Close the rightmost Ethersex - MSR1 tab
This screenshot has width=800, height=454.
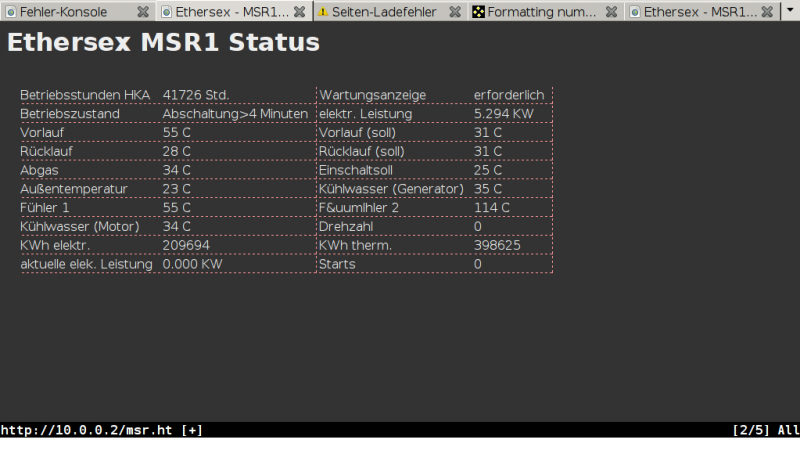(767, 12)
